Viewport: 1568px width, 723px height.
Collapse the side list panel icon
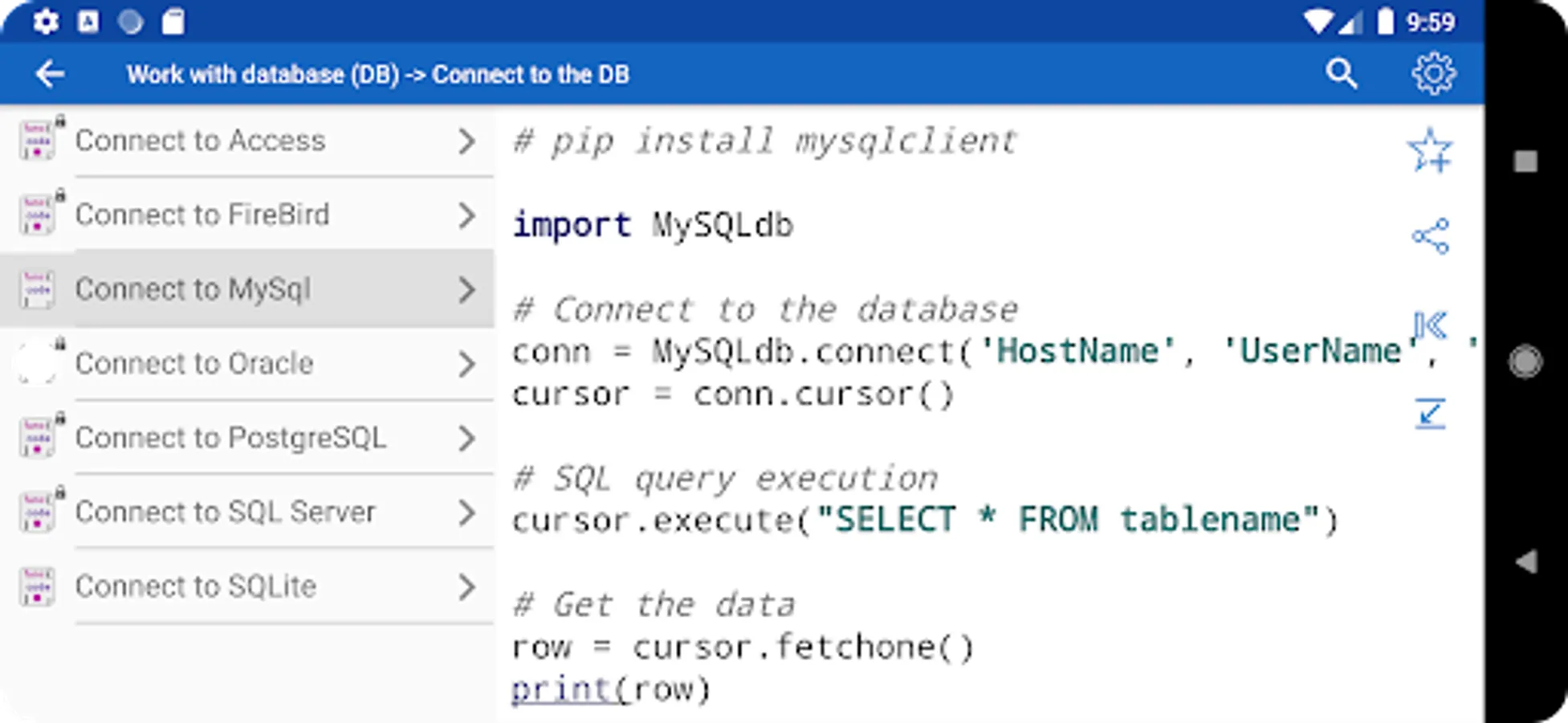pyautogui.click(x=1430, y=325)
